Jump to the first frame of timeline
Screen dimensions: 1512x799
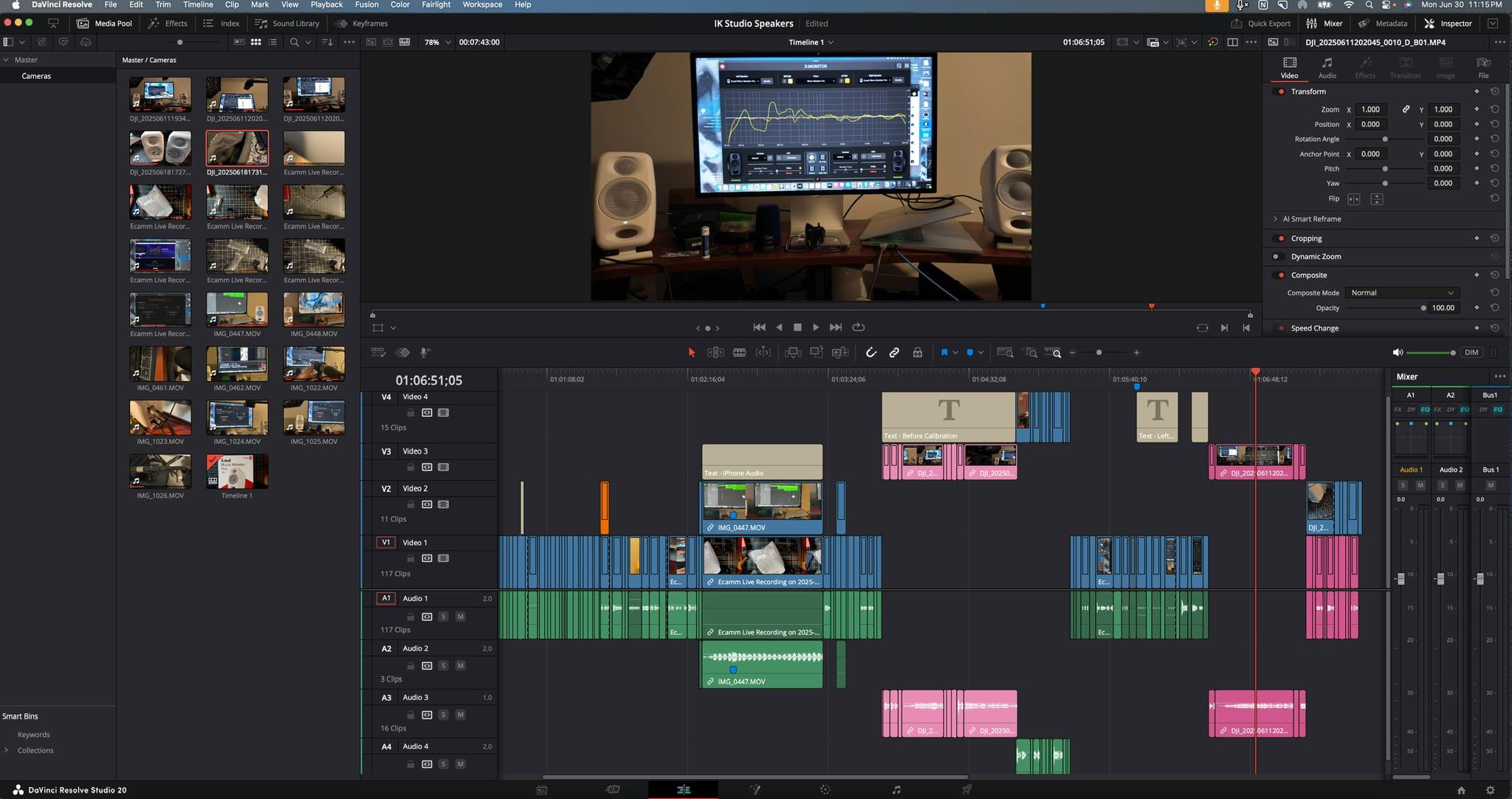tap(759, 327)
